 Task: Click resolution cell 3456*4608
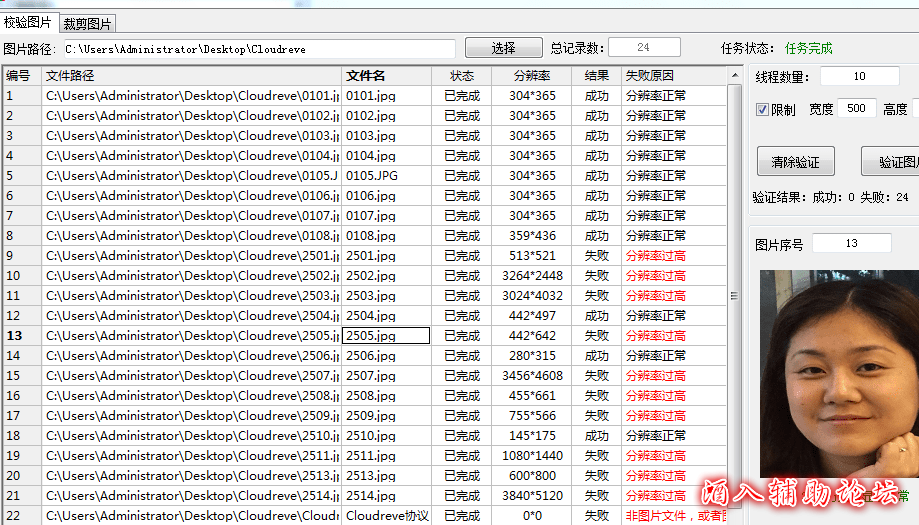point(532,376)
